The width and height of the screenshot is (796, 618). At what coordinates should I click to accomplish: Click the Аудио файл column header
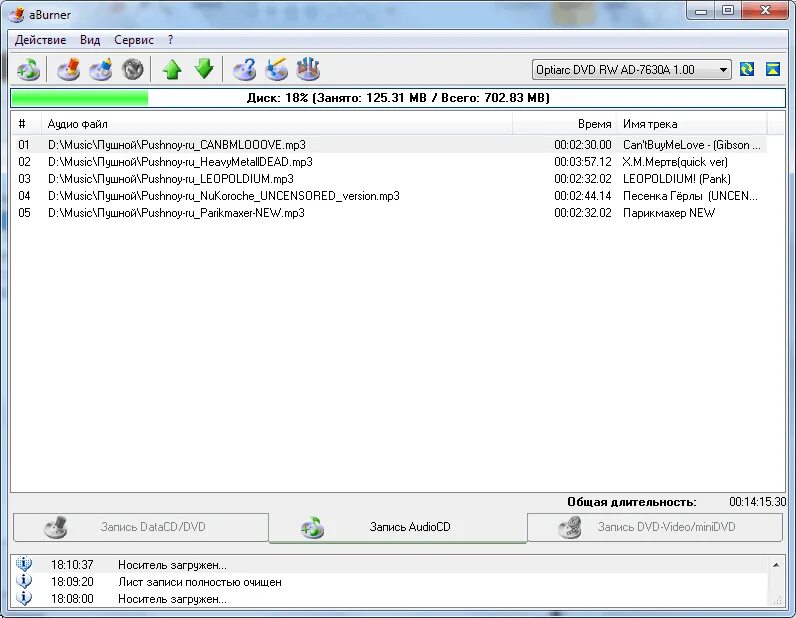(277, 124)
